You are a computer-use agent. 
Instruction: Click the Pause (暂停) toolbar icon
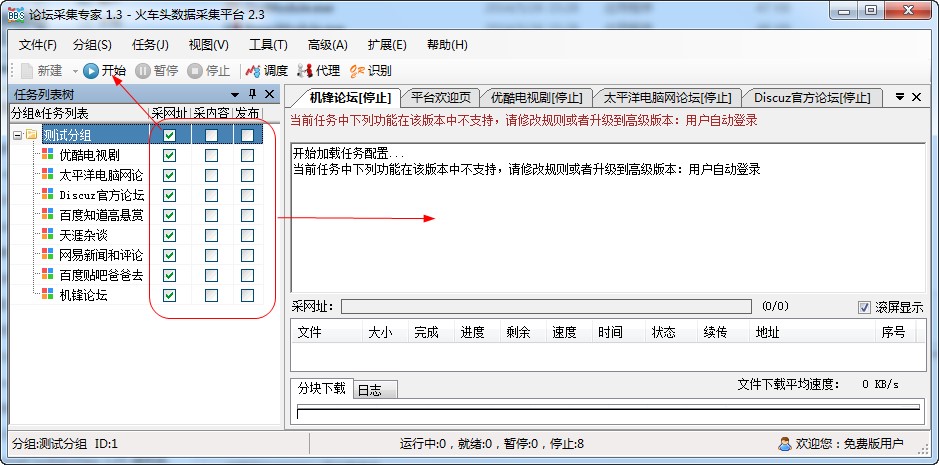point(143,71)
